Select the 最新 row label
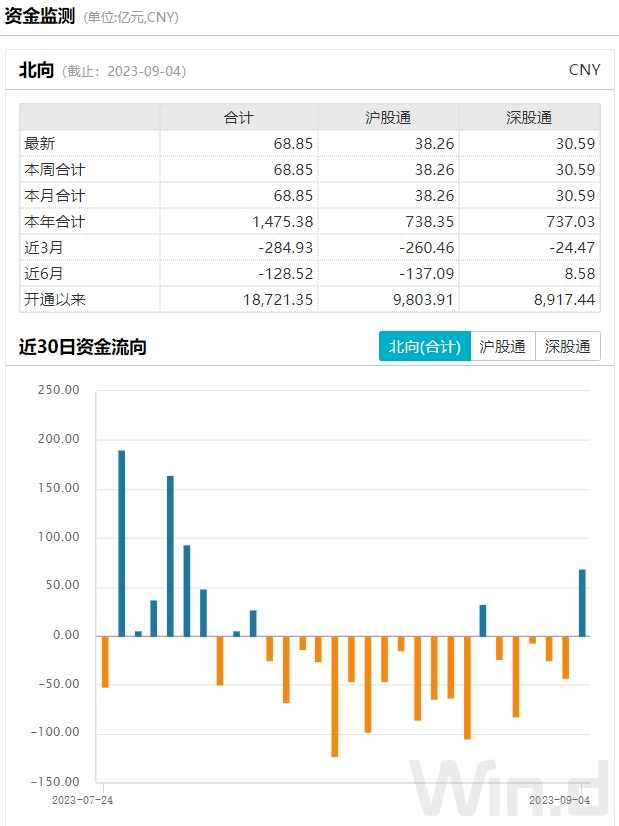Image resolution: width=619 pixels, height=826 pixels. click(x=40, y=144)
